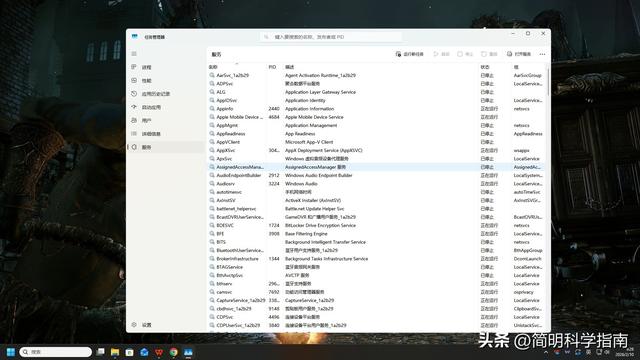Show hidden system tray icons chevron
640x360 pixels.
[x=546, y=352]
